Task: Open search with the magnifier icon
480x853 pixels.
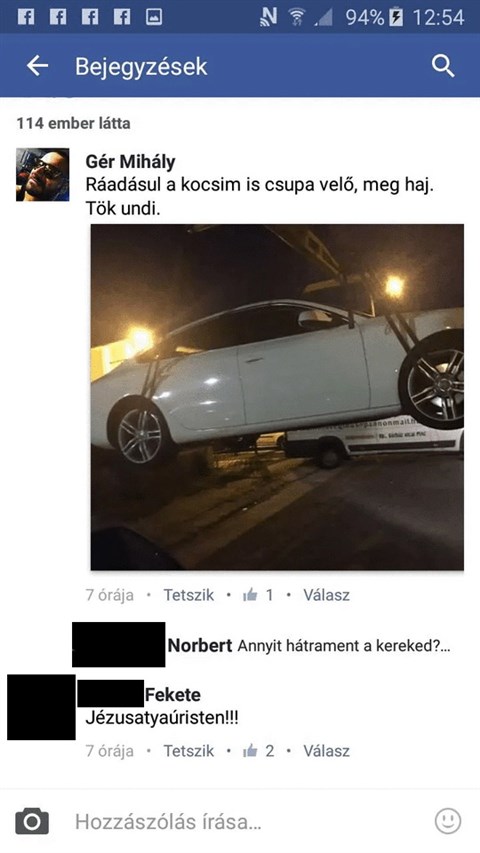Action: point(443,66)
